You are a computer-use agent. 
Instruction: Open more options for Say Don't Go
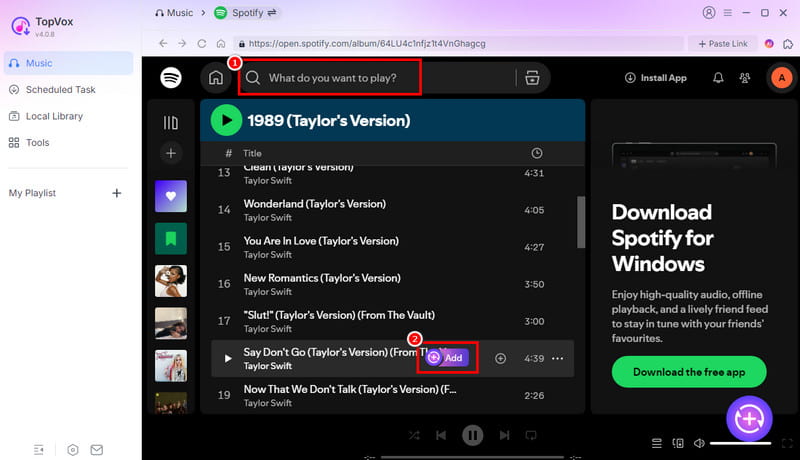[x=558, y=359]
